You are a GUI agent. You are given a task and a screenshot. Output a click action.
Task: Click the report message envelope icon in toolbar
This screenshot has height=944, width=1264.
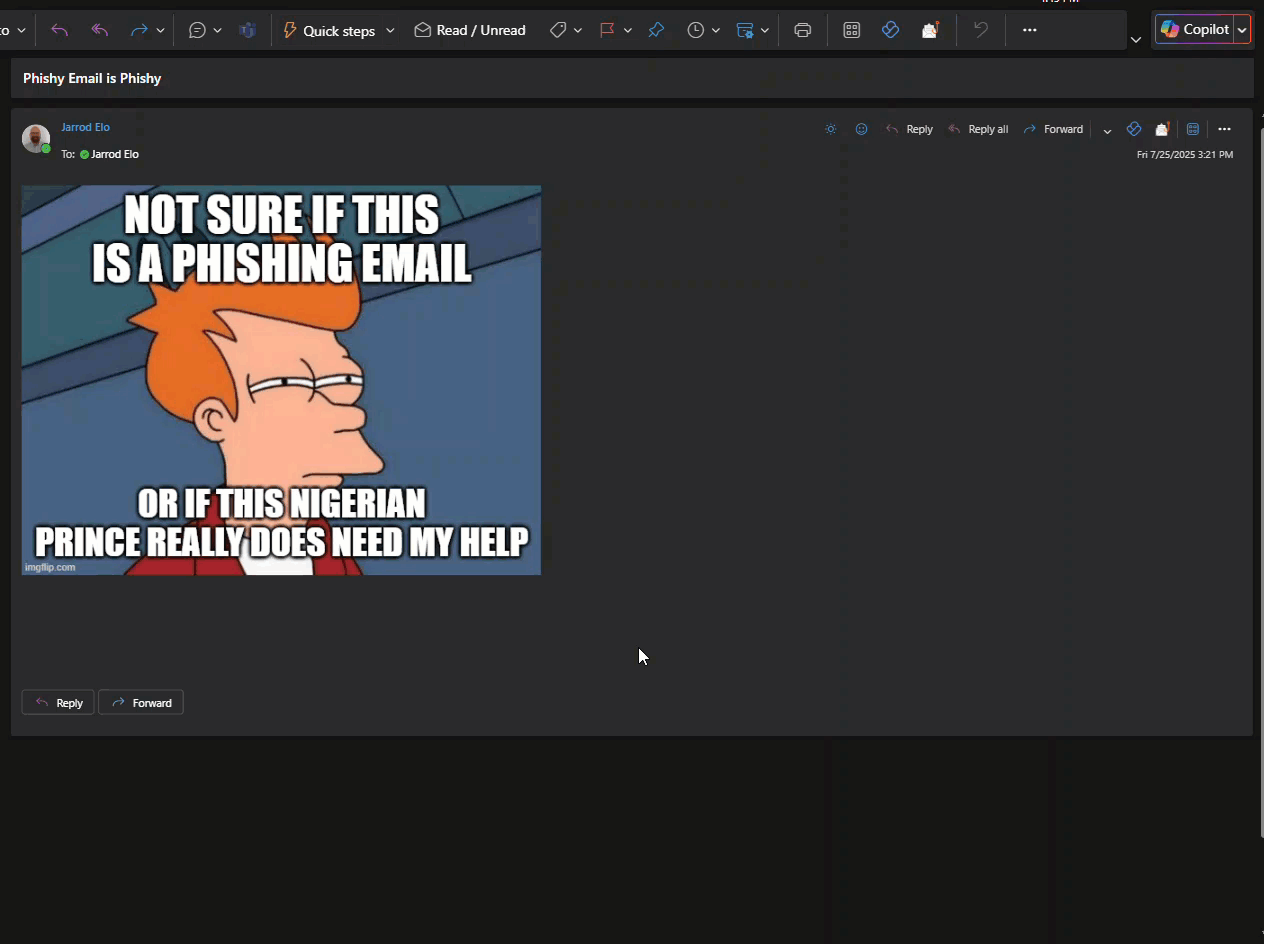tap(931, 31)
